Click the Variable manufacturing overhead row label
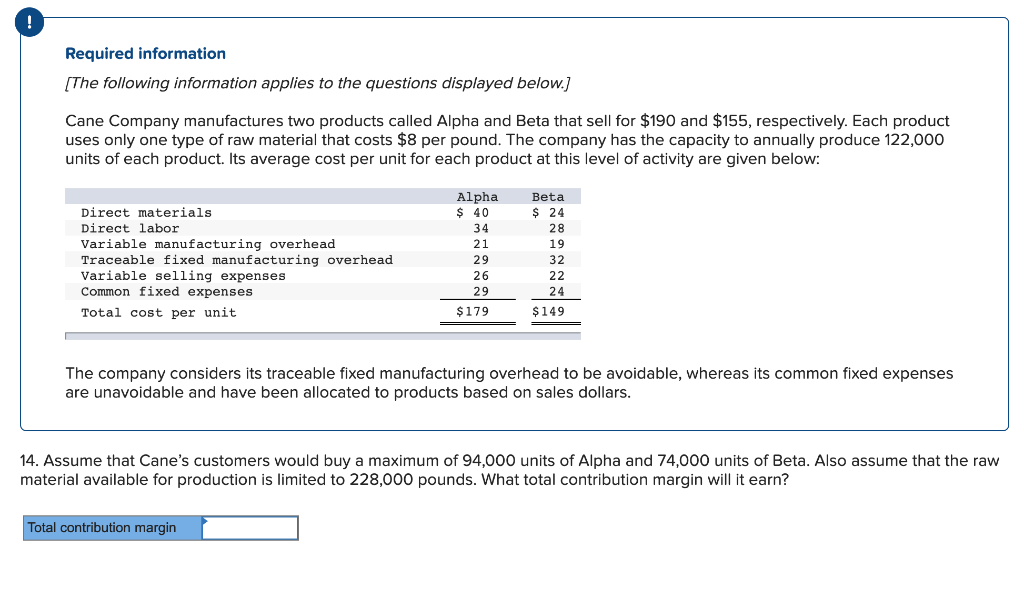The width and height of the screenshot is (1024, 609). pos(208,245)
